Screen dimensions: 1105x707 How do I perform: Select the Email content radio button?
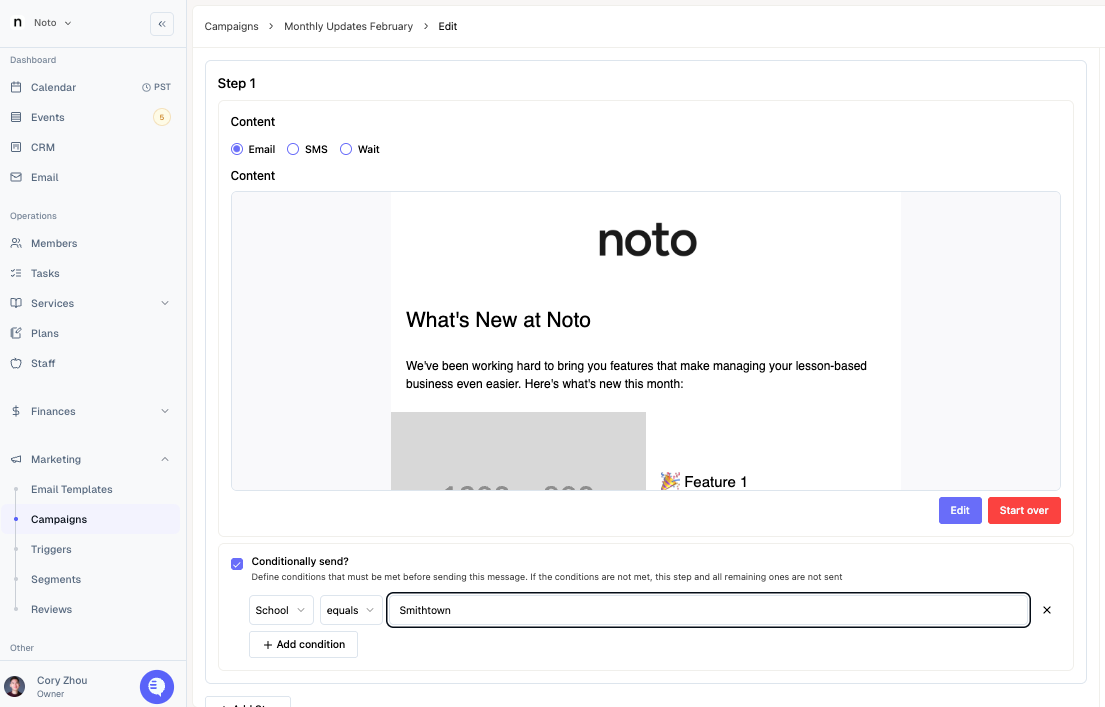pos(237,149)
